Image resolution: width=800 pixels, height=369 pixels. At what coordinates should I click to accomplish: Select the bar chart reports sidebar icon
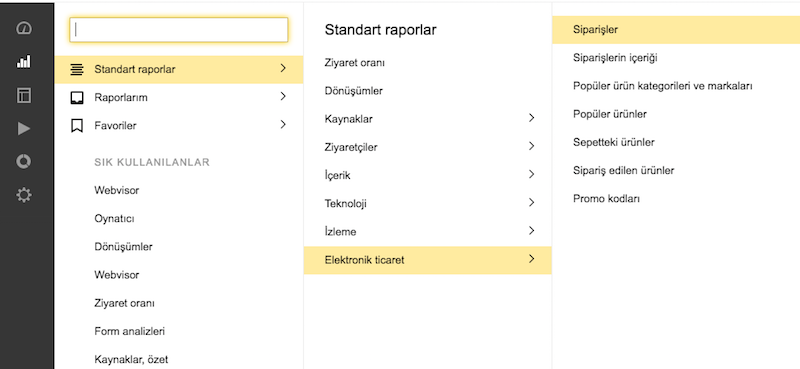pyautogui.click(x=24, y=62)
